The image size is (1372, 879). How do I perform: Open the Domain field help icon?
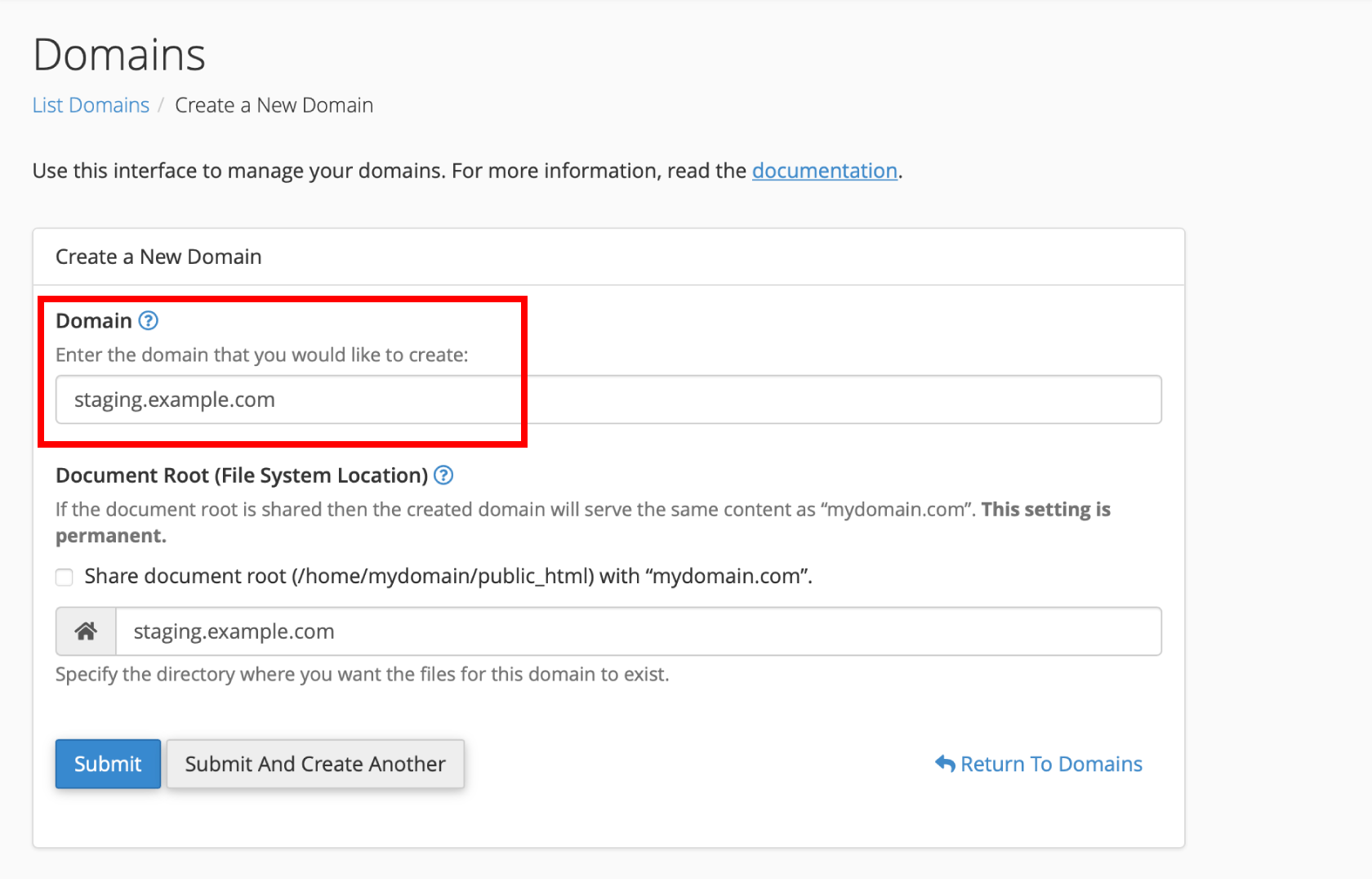coord(148,320)
